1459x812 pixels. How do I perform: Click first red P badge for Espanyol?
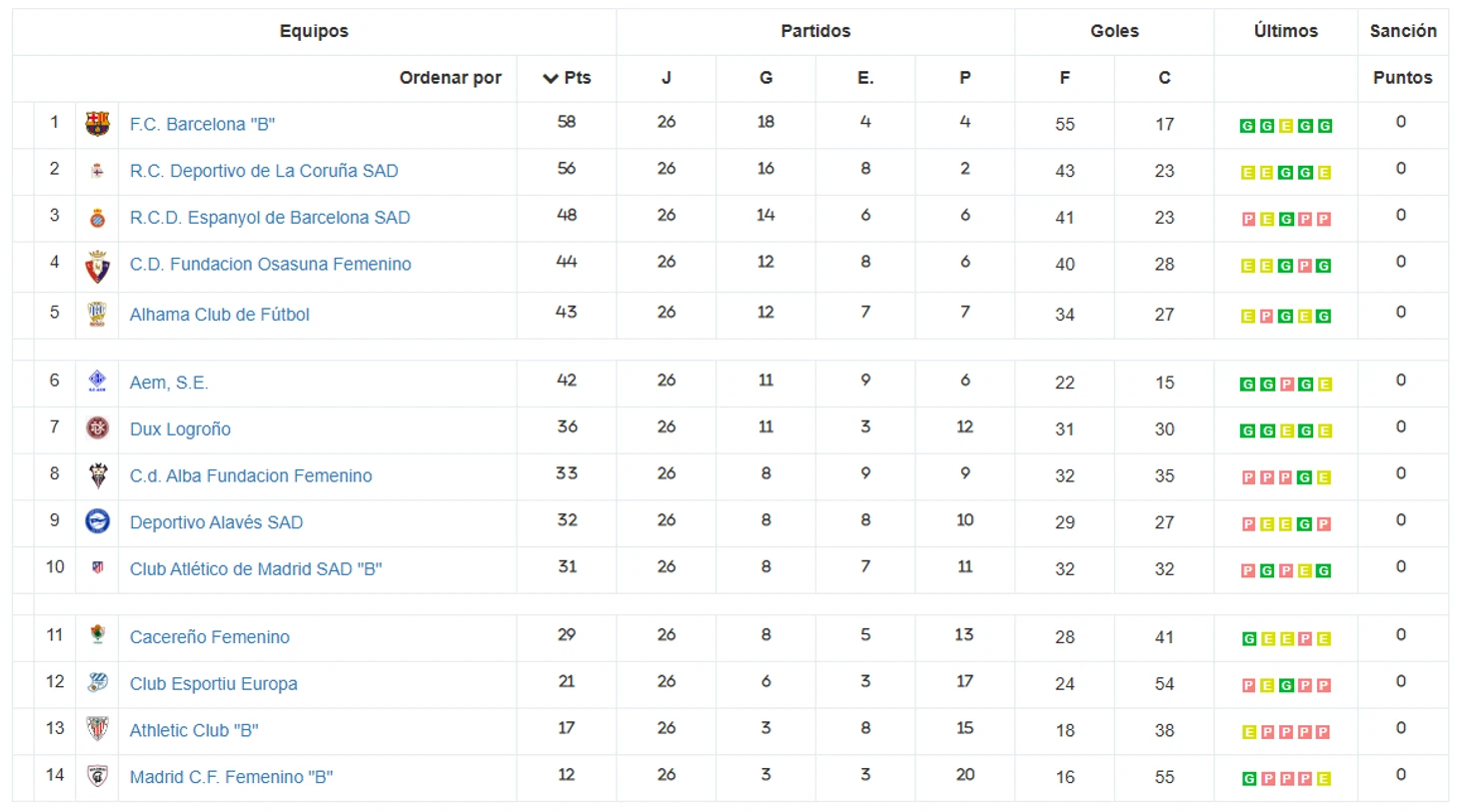[x=1248, y=220]
